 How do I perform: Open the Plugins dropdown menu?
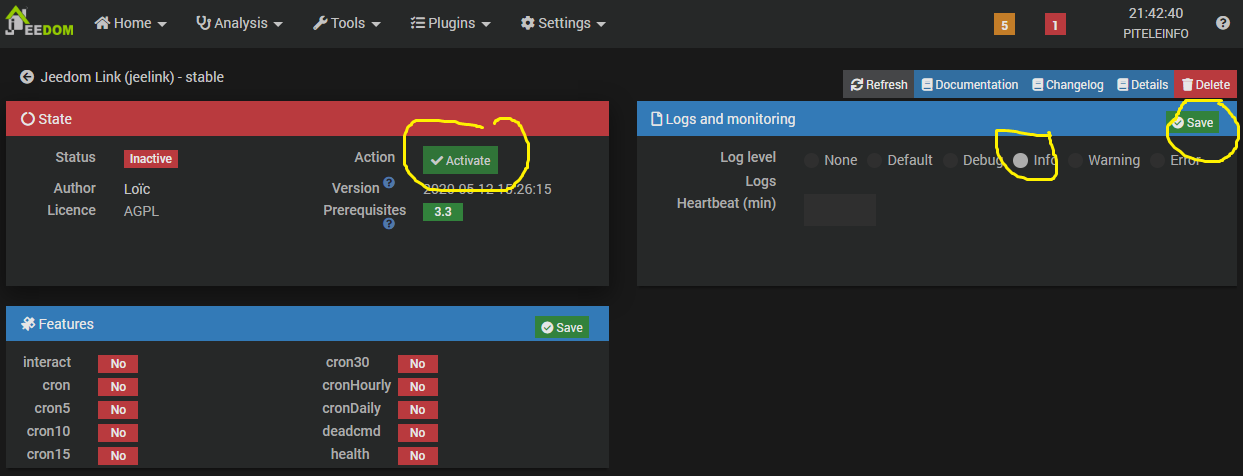451,23
